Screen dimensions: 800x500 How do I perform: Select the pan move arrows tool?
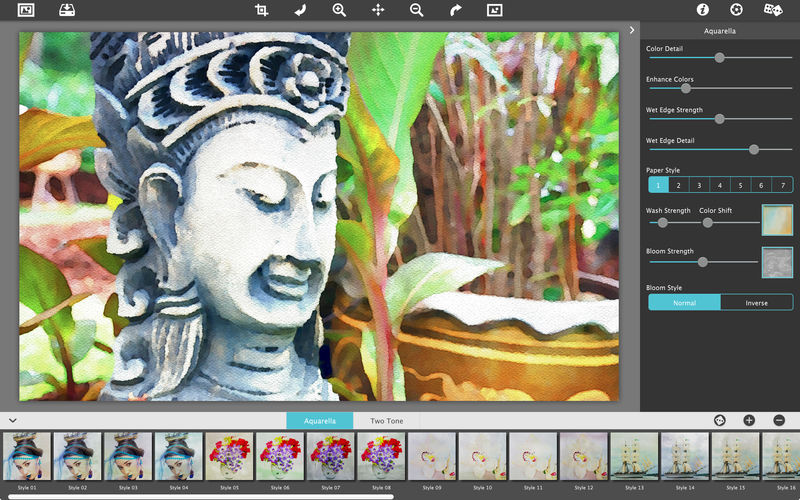point(378,10)
